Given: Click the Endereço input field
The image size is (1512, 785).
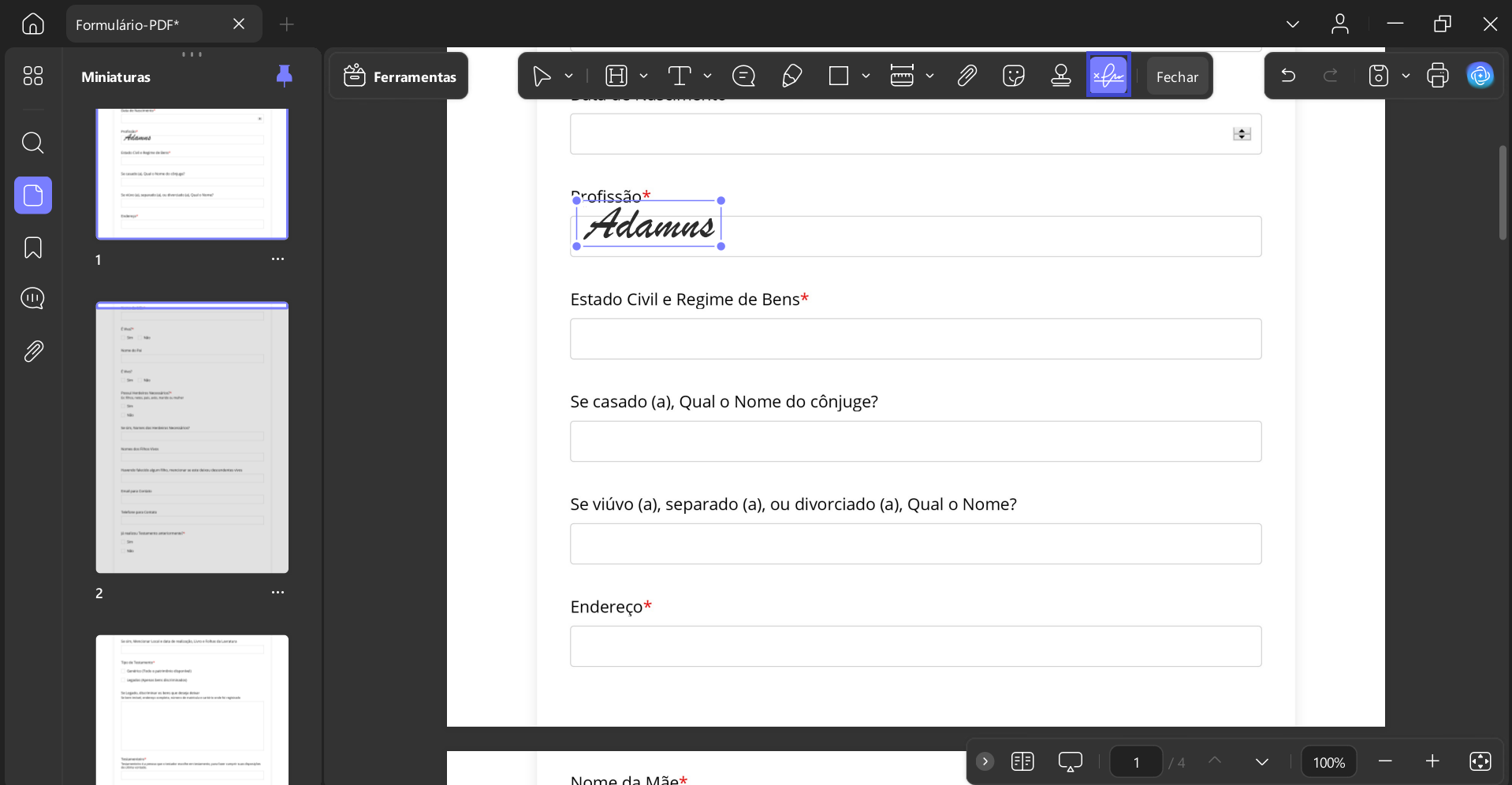Looking at the screenshot, I should click(x=916, y=646).
